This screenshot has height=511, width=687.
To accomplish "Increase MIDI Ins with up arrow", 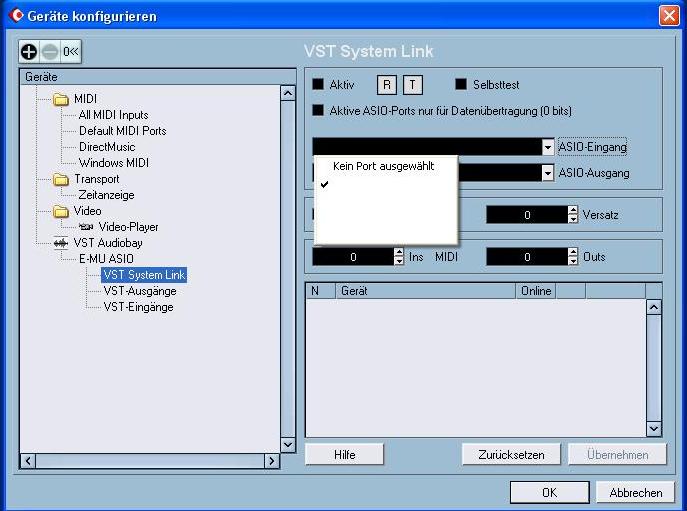I will [399, 252].
